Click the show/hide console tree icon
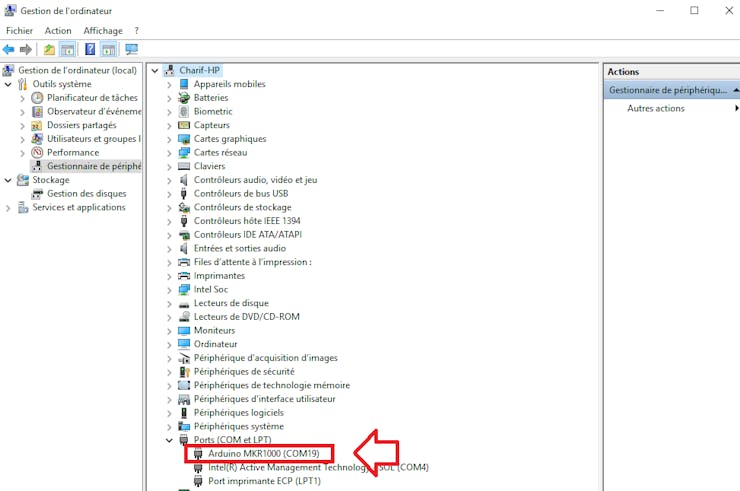Viewport: 740px width, 491px height. [x=68, y=49]
